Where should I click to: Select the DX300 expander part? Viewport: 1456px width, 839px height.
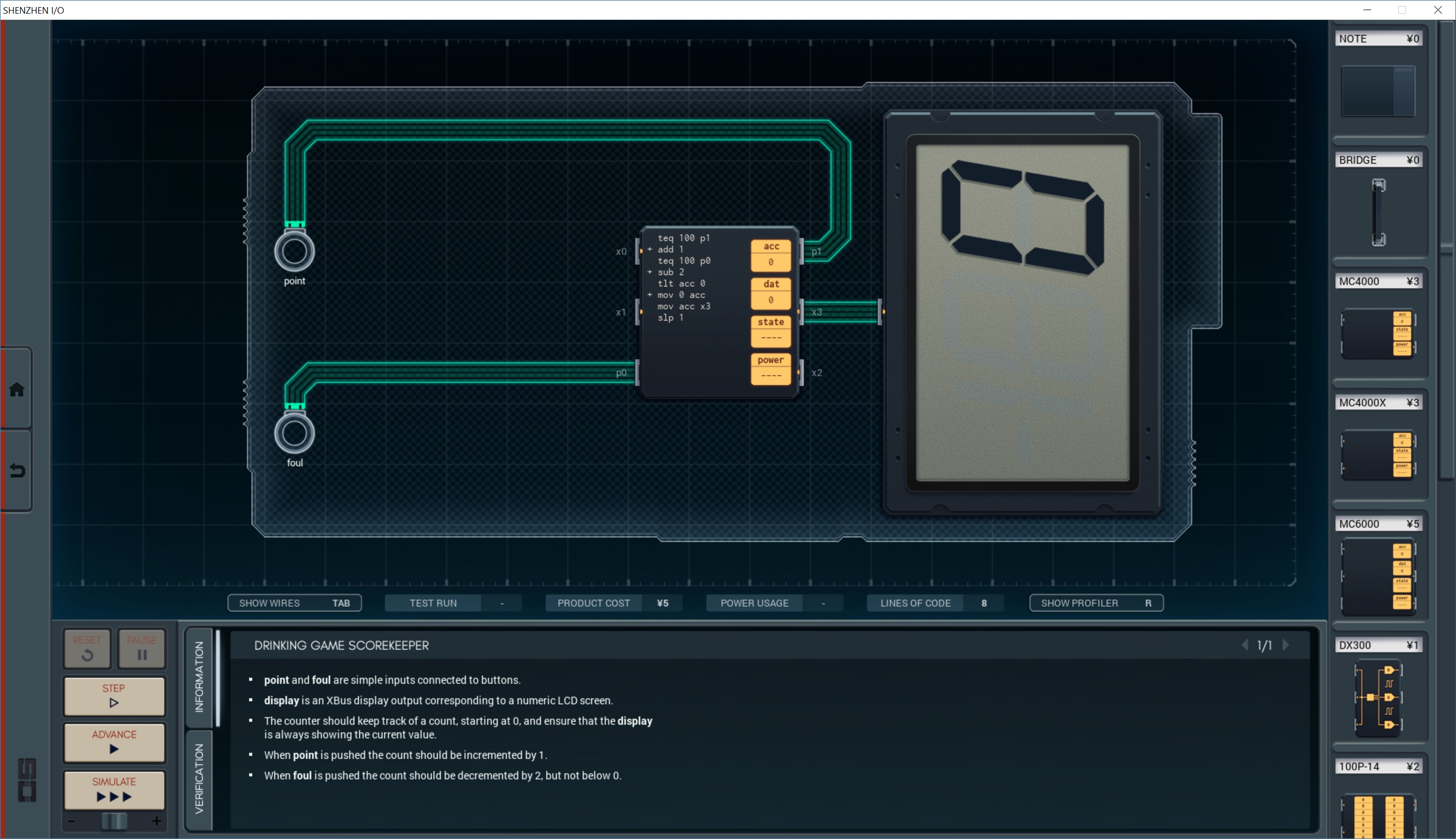pos(1378,697)
